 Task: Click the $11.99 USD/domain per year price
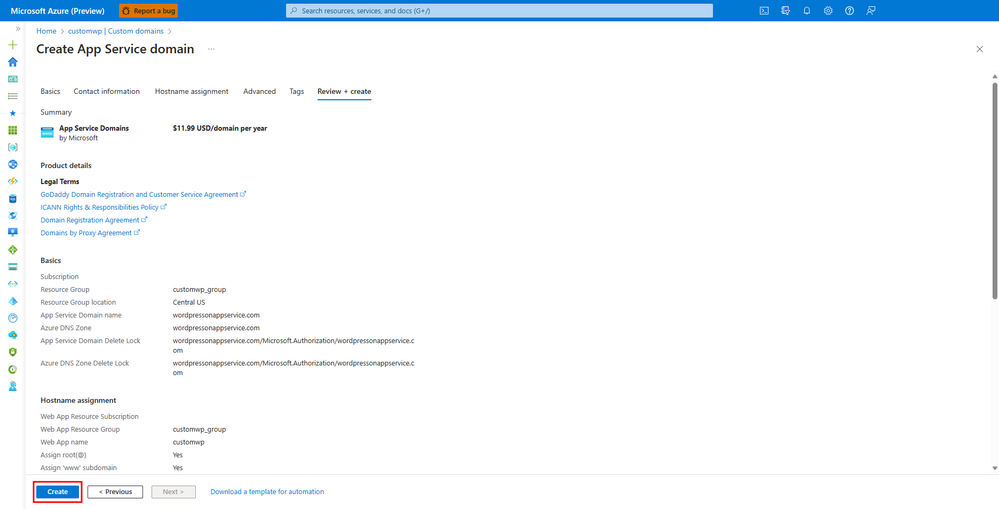click(x=220, y=128)
